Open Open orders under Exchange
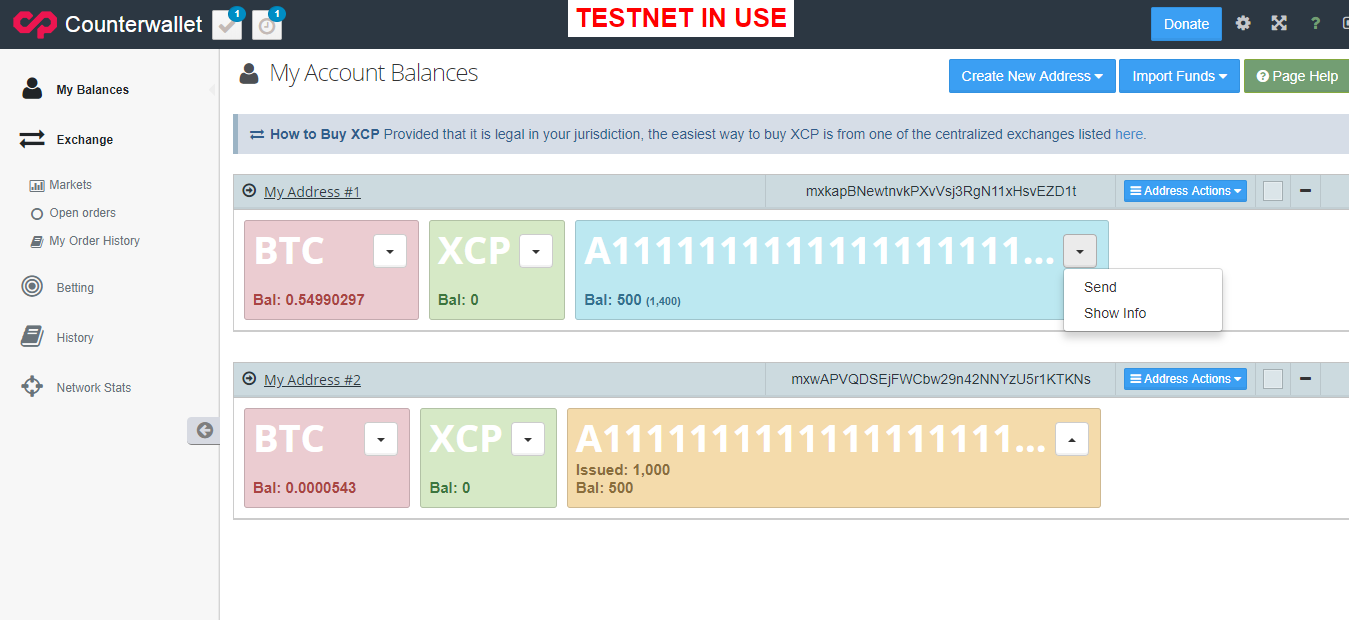This screenshot has height=620, width=1349. (x=82, y=213)
